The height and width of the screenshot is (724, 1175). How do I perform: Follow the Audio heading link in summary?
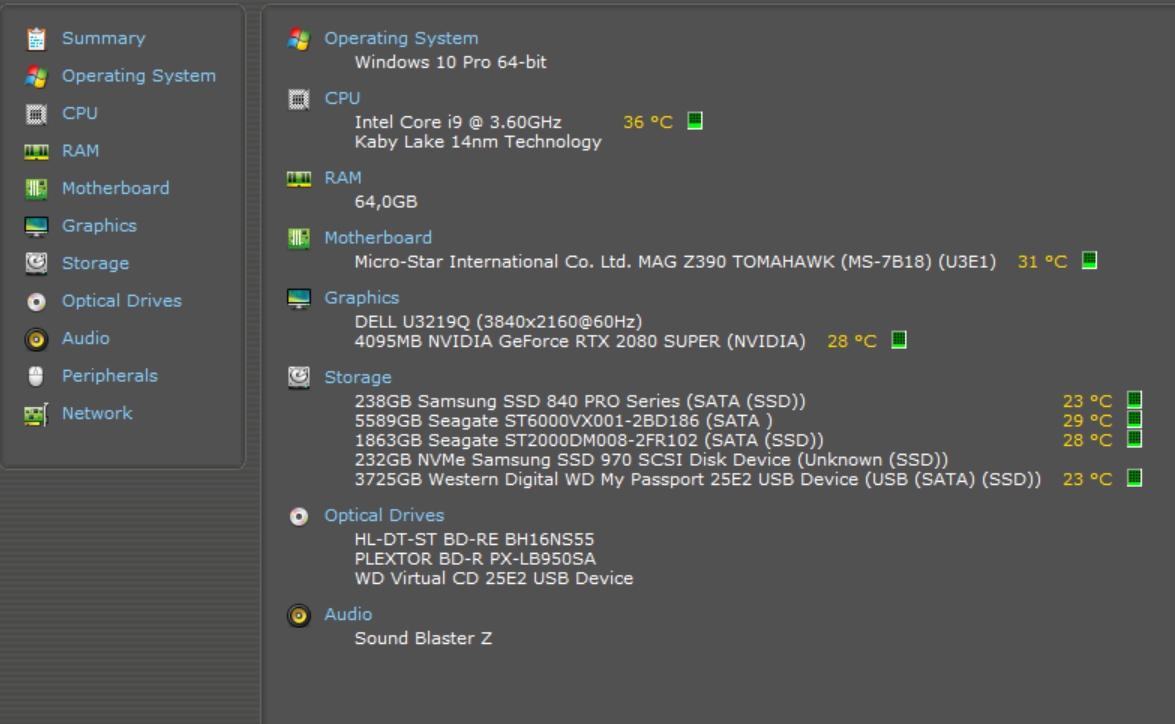tap(348, 614)
